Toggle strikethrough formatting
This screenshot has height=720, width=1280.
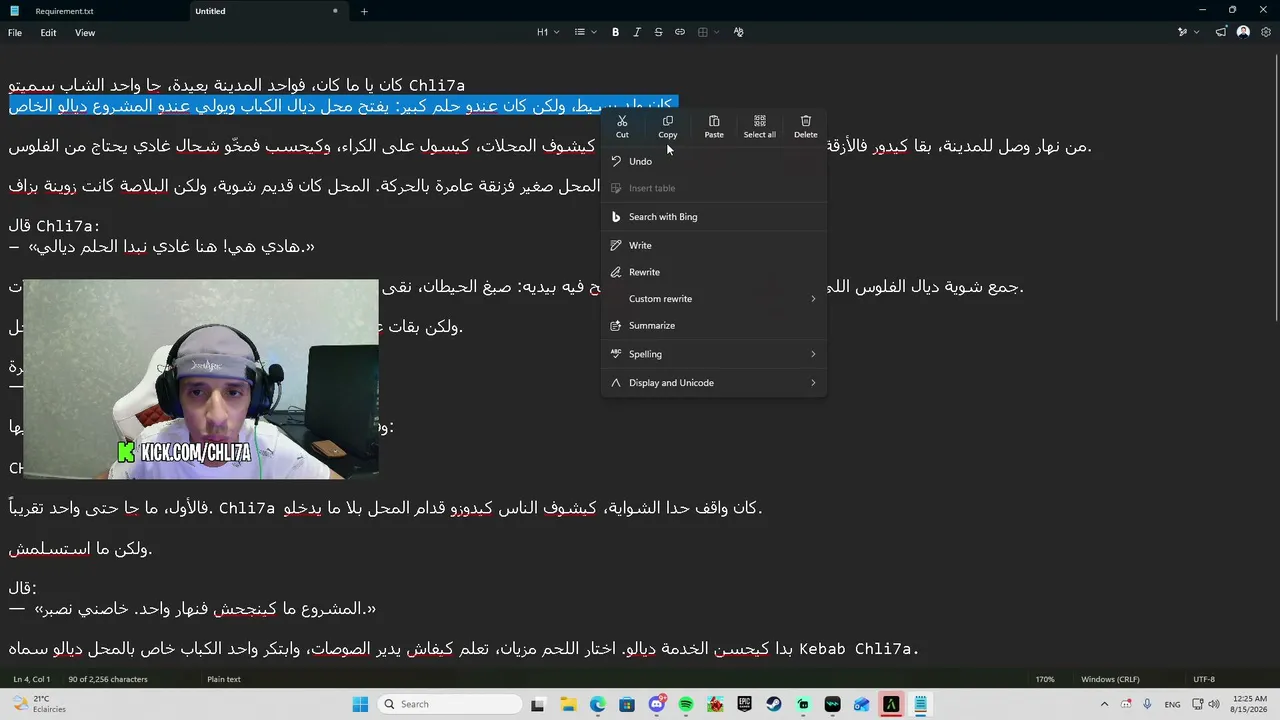(658, 32)
